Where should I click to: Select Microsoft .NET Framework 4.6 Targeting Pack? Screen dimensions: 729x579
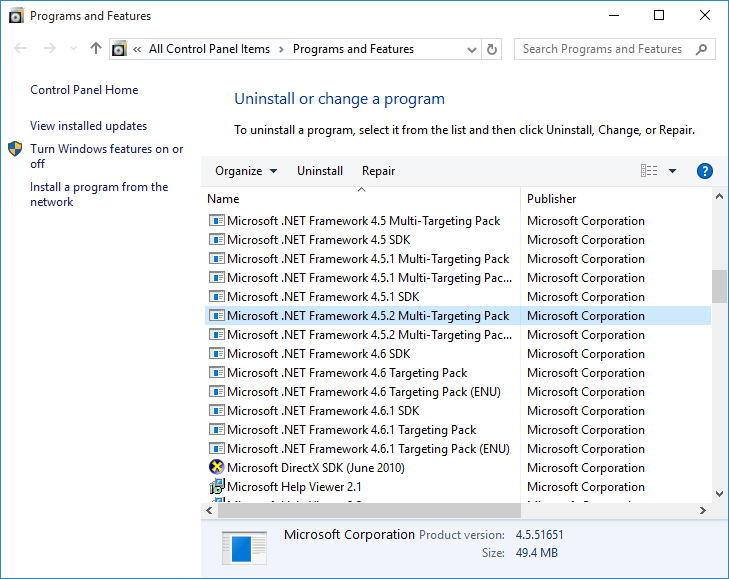(x=347, y=373)
